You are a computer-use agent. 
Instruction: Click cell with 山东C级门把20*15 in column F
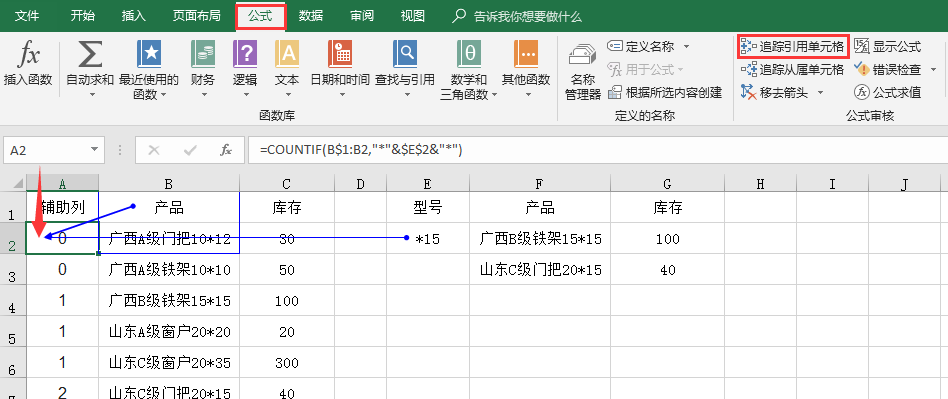[x=540, y=270]
